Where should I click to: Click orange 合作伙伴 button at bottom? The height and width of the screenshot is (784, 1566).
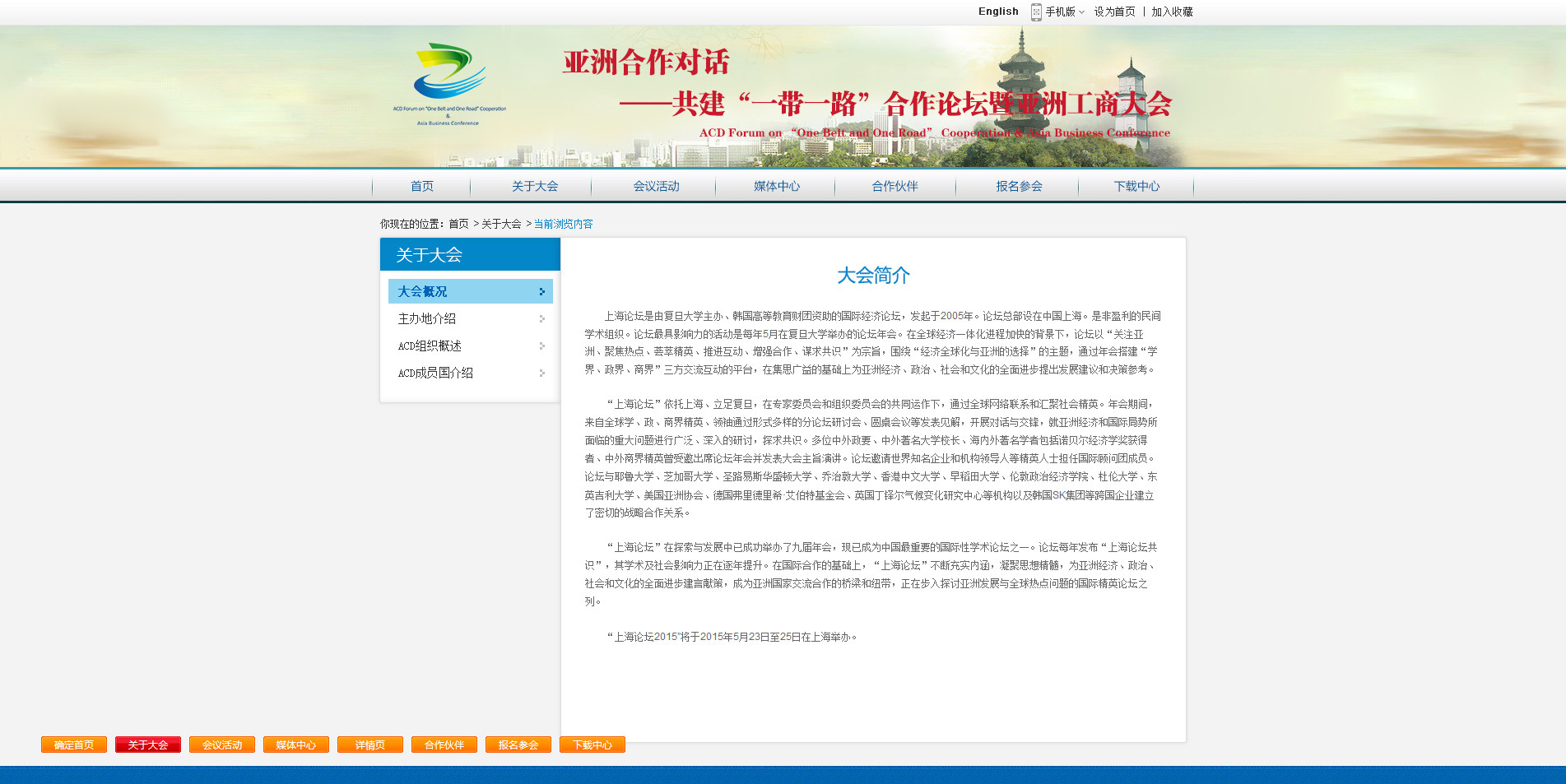[x=444, y=745]
